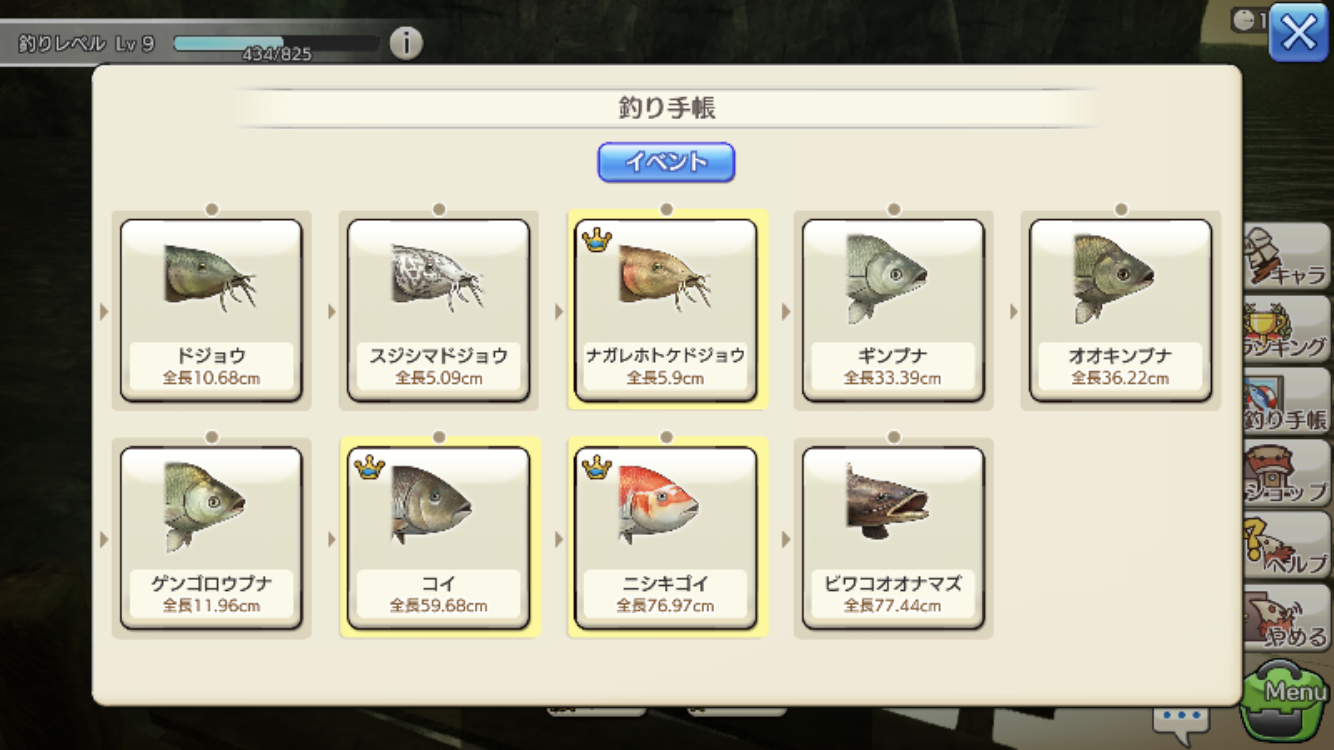This screenshot has height=750, width=1334.
Task: Click the arrow left of オオキンブナ card
Action: point(1013,312)
